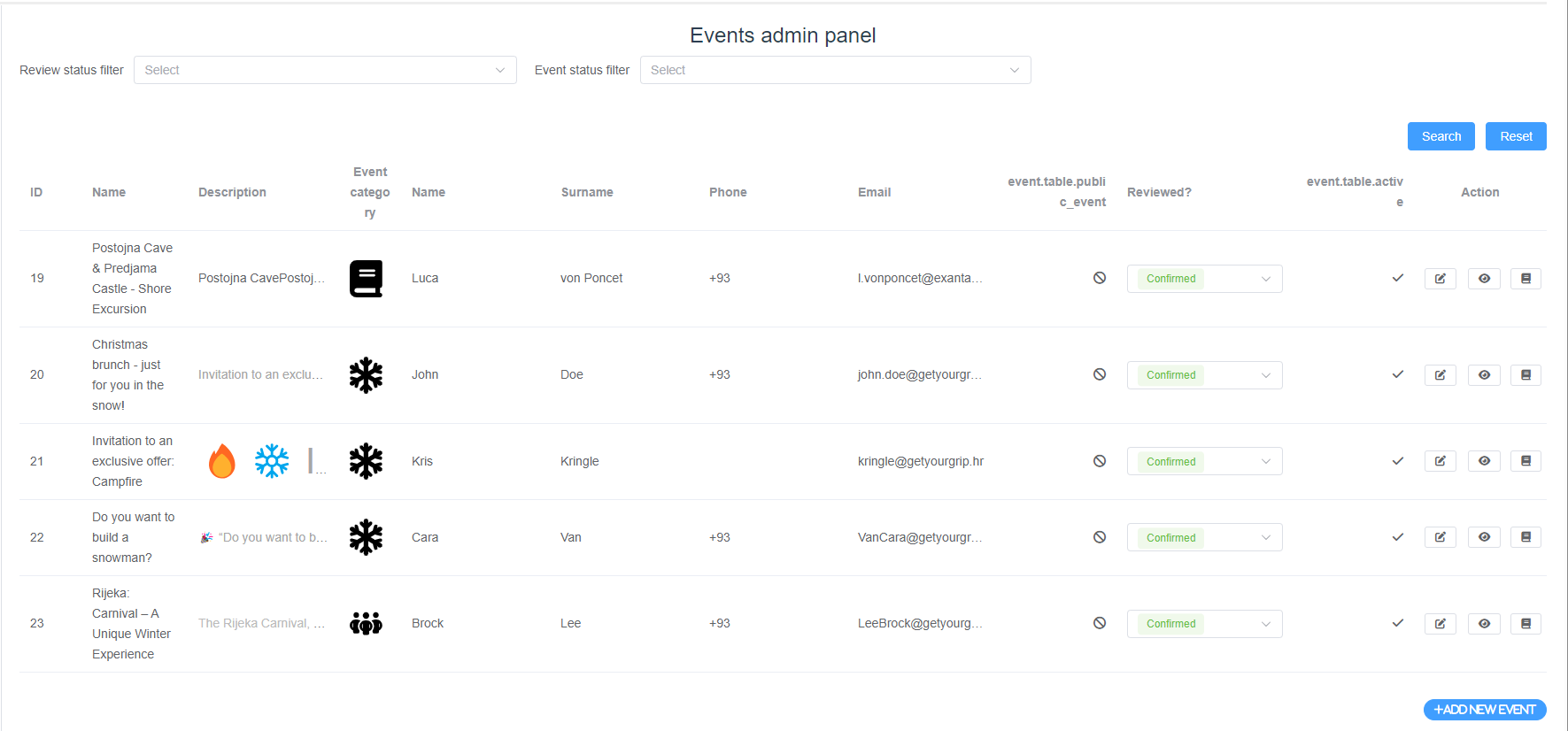Click the edit icon for event 22
Image resolution: width=1568 pixels, height=731 pixels.
(1440, 537)
